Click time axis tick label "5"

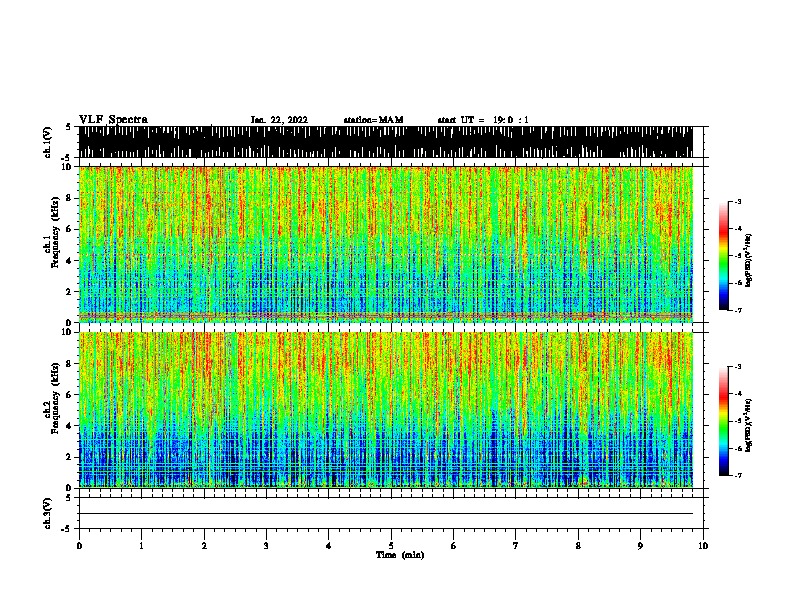pyautogui.click(x=391, y=546)
